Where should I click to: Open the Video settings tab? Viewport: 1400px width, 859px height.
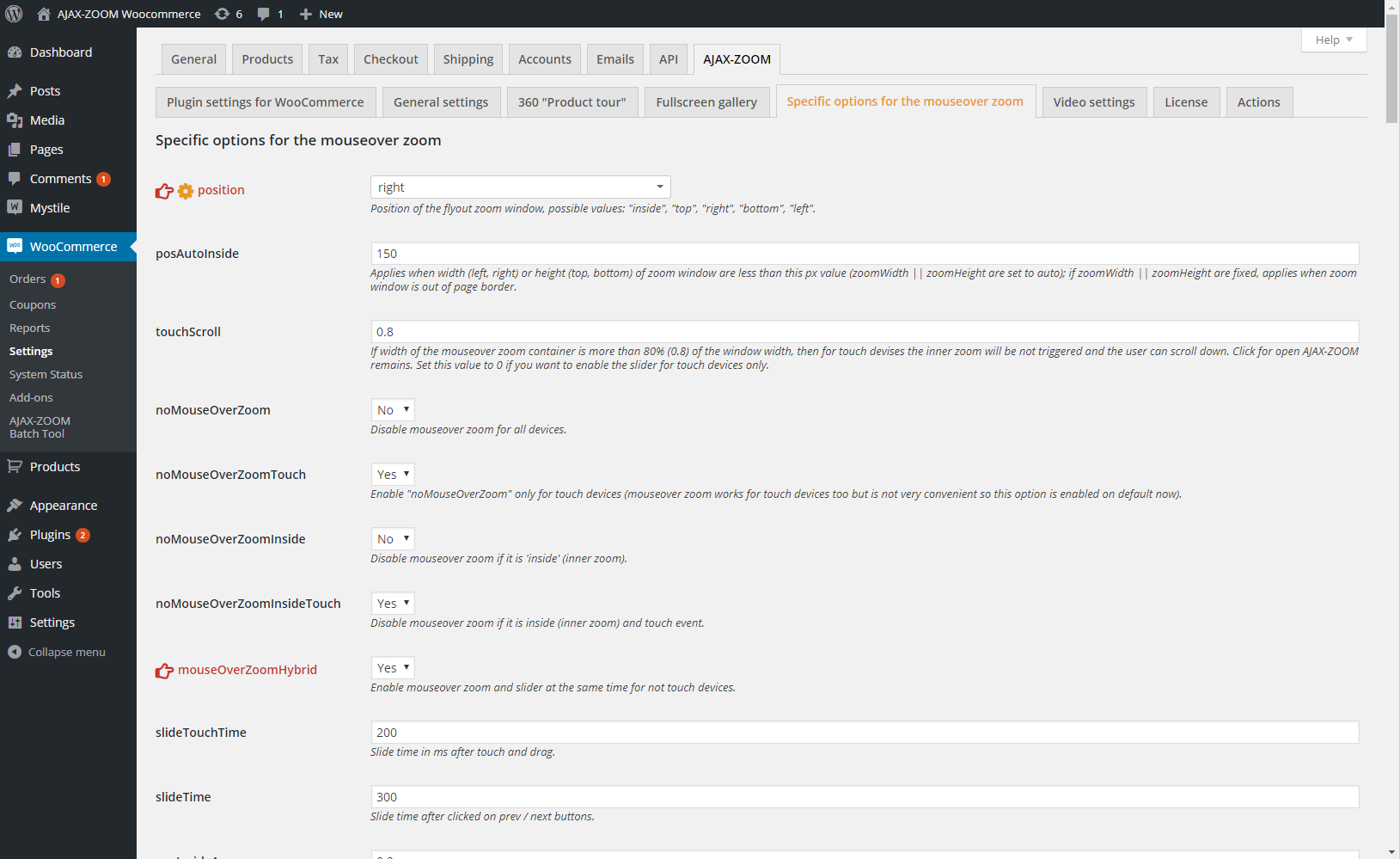point(1094,102)
